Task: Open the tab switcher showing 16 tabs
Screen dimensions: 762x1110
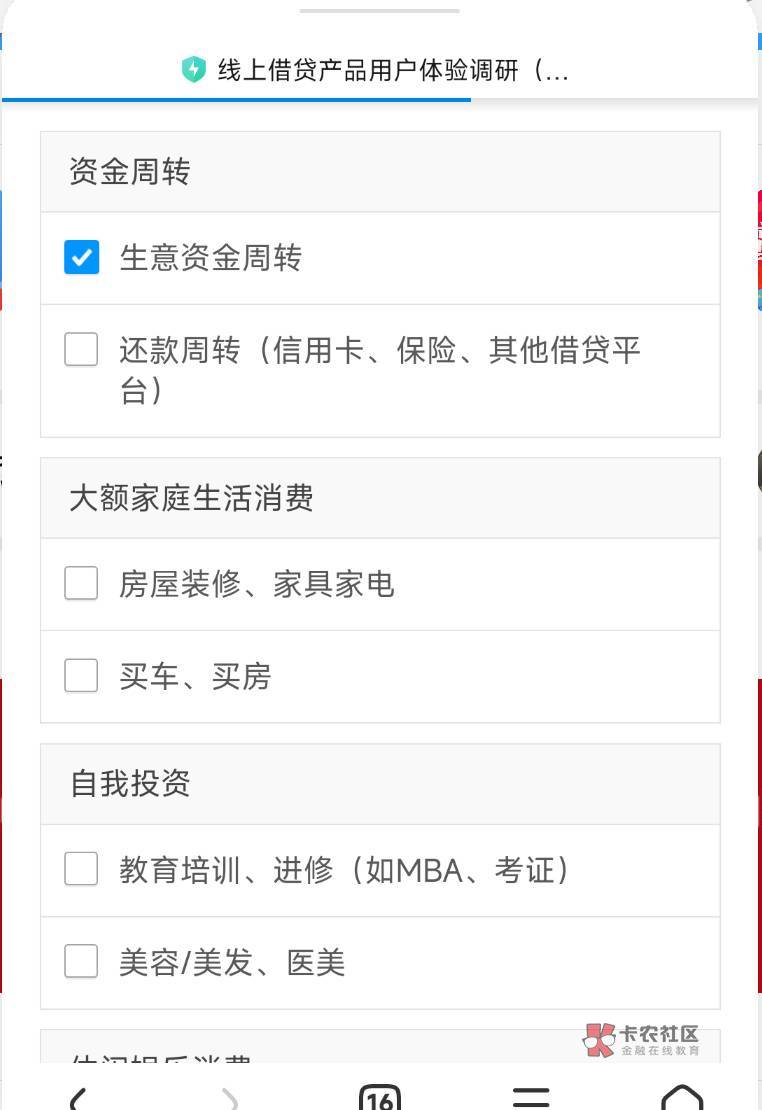Action: [x=380, y=1098]
